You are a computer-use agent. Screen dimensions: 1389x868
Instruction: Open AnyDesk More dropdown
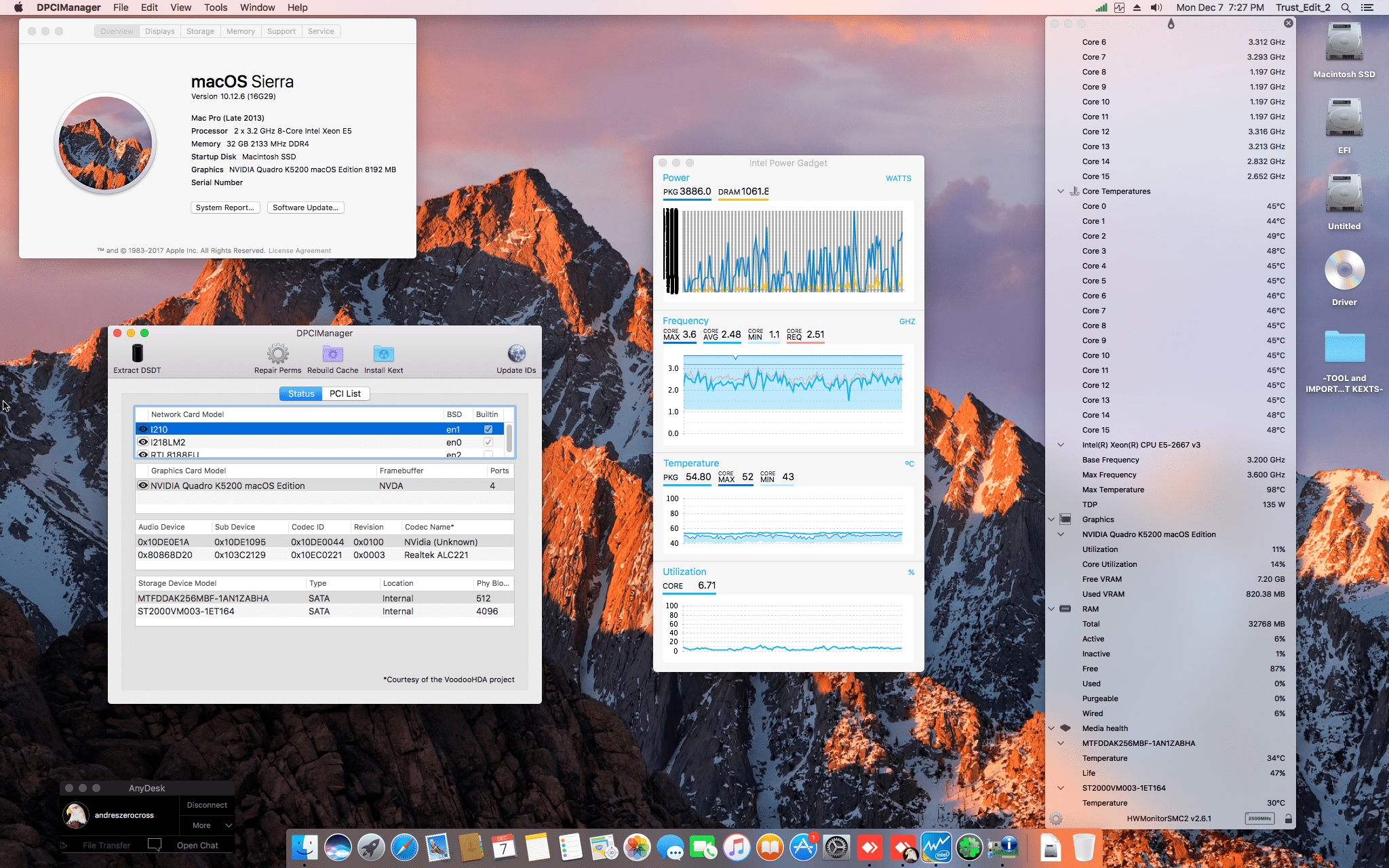pos(208,825)
